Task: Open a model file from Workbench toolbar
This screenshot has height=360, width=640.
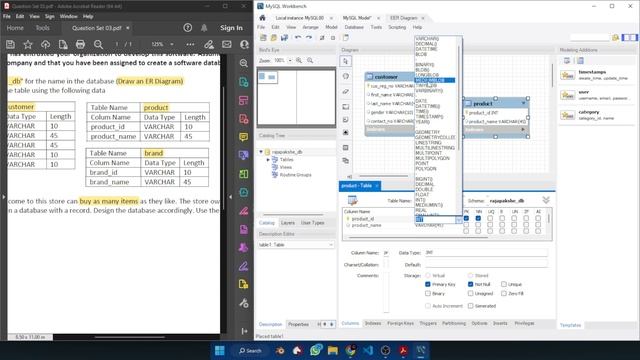Action: 273,38
